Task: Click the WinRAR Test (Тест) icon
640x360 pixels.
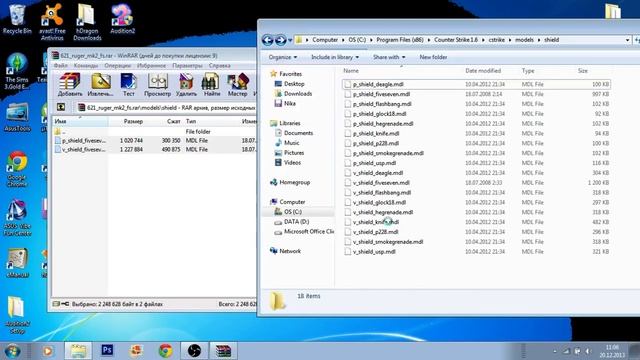Action: pyautogui.click(x=129, y=85)
